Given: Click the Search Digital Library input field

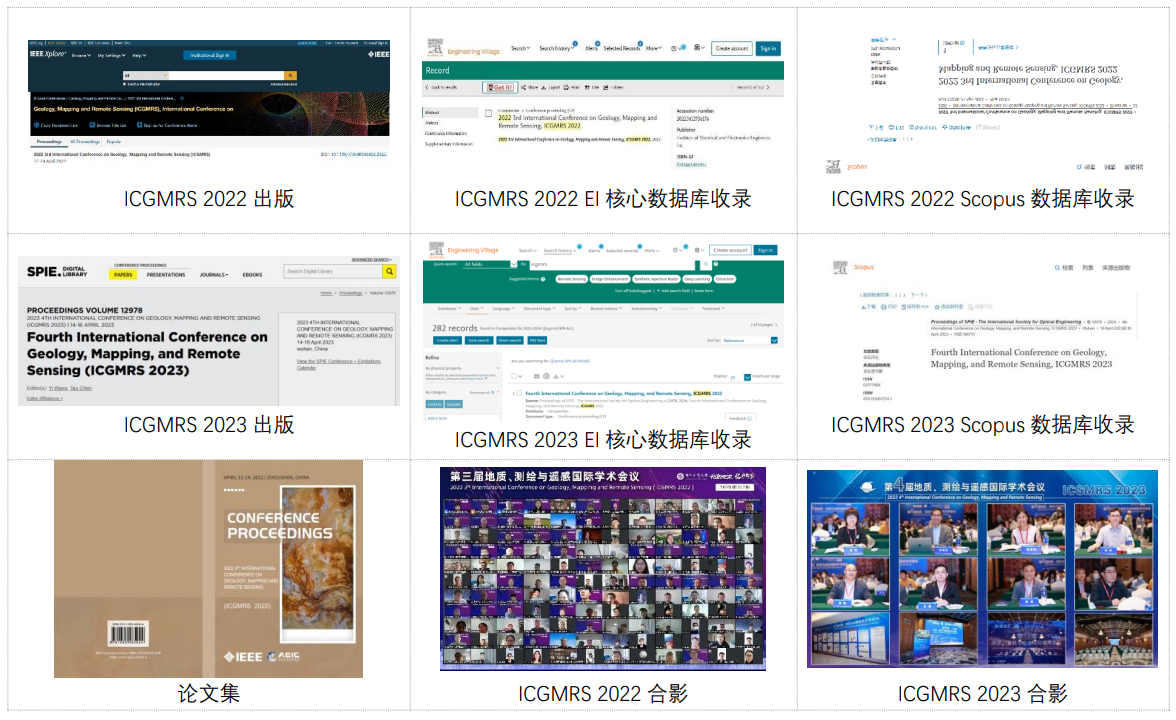Looking at the screenshot, I should (333, 271).
